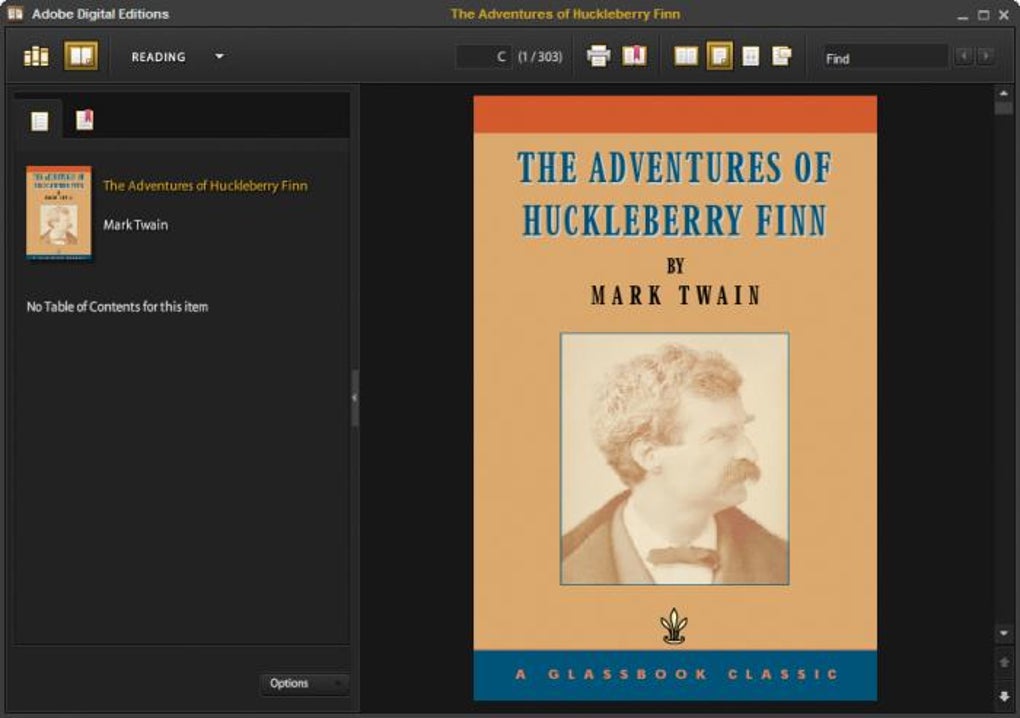Click the No Table of Contents message
This screenshot has width=1020, height=718.
click(x=117, y=307)
